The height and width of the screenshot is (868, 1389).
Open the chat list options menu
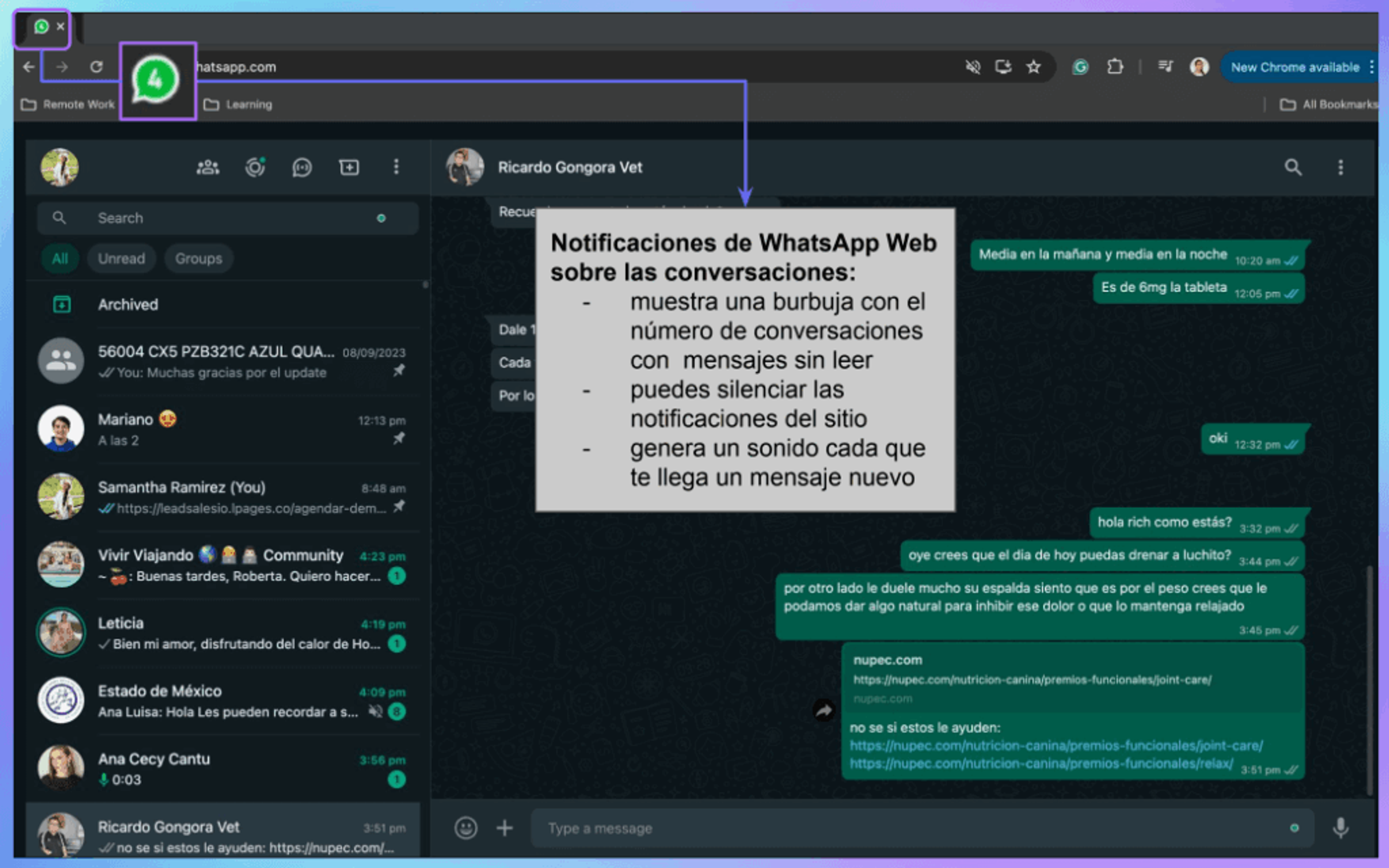click(396, 167)
